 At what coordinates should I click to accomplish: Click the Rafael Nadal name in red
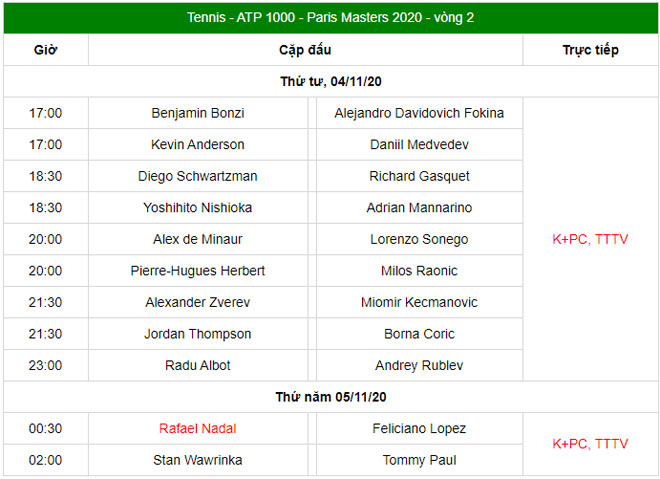click(x=197, y=428)
